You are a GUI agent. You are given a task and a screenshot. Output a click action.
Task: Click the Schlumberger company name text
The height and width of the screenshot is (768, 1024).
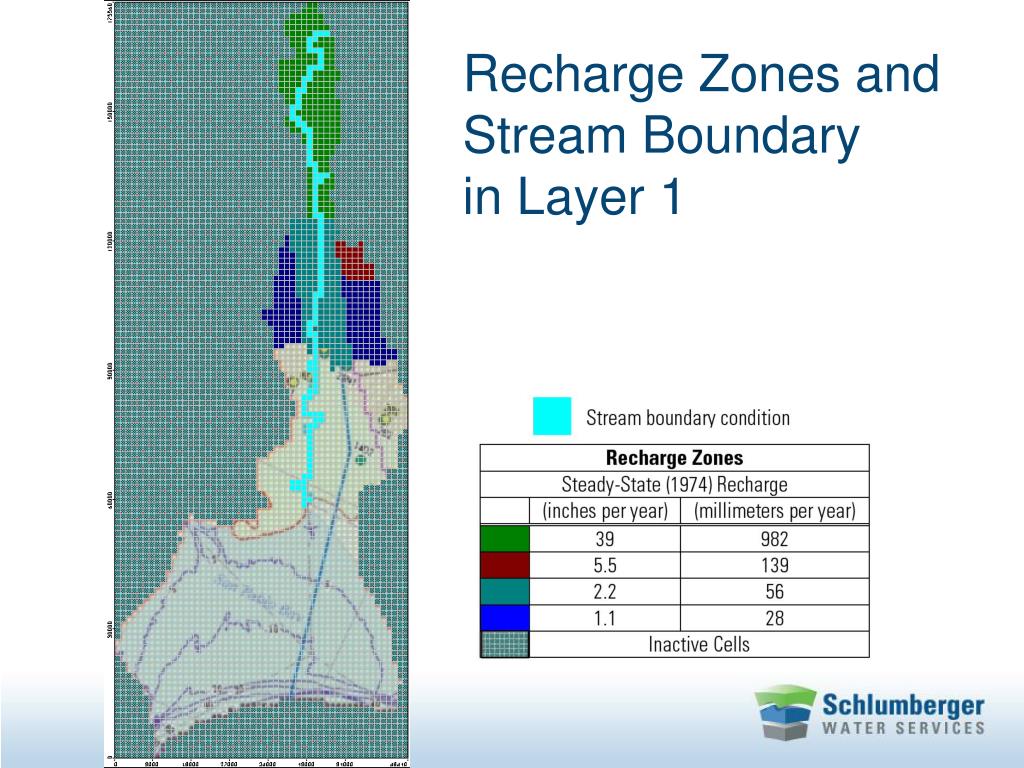coord(903,704)
